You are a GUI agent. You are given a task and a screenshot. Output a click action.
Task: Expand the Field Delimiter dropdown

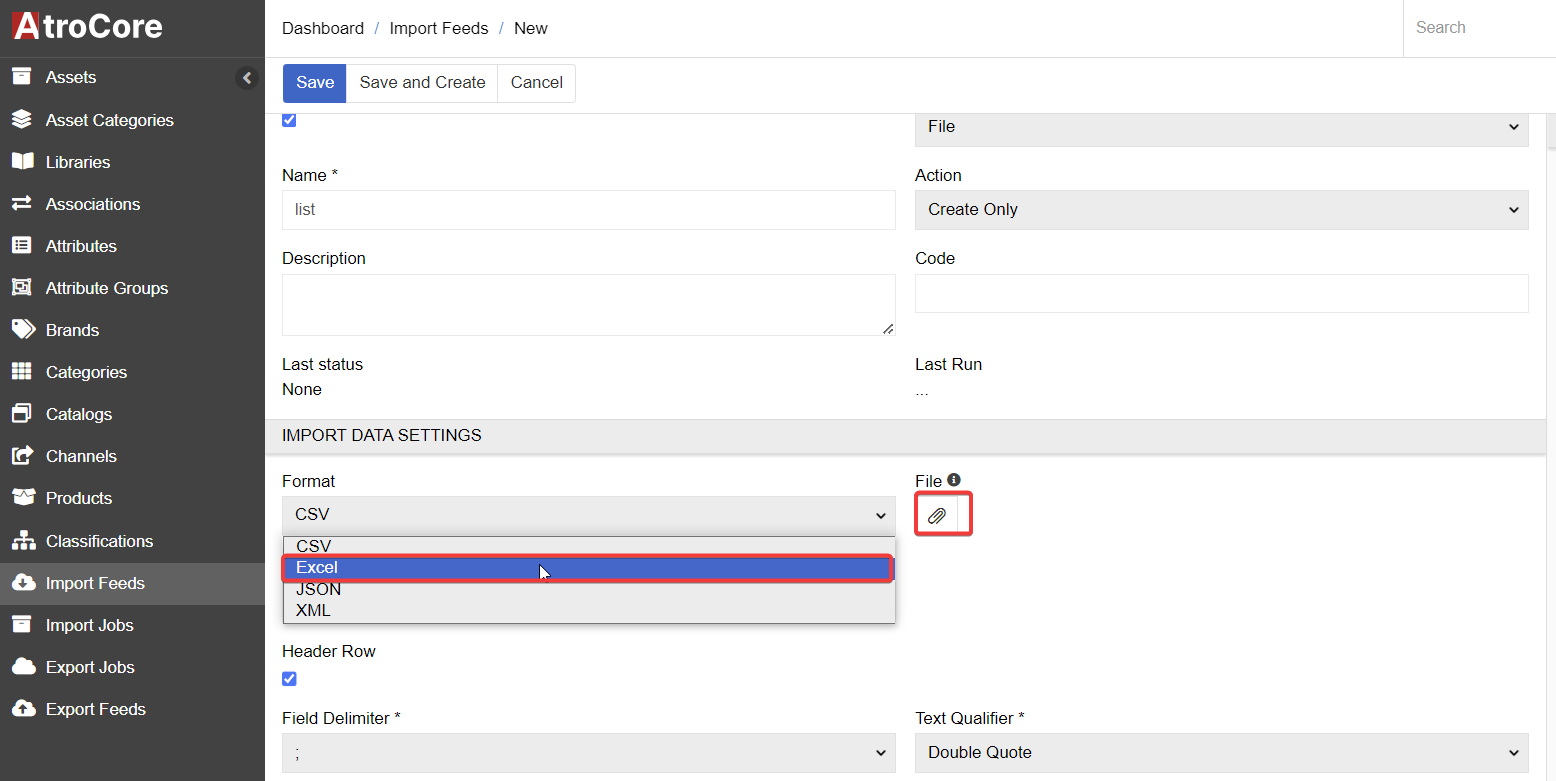588,753
